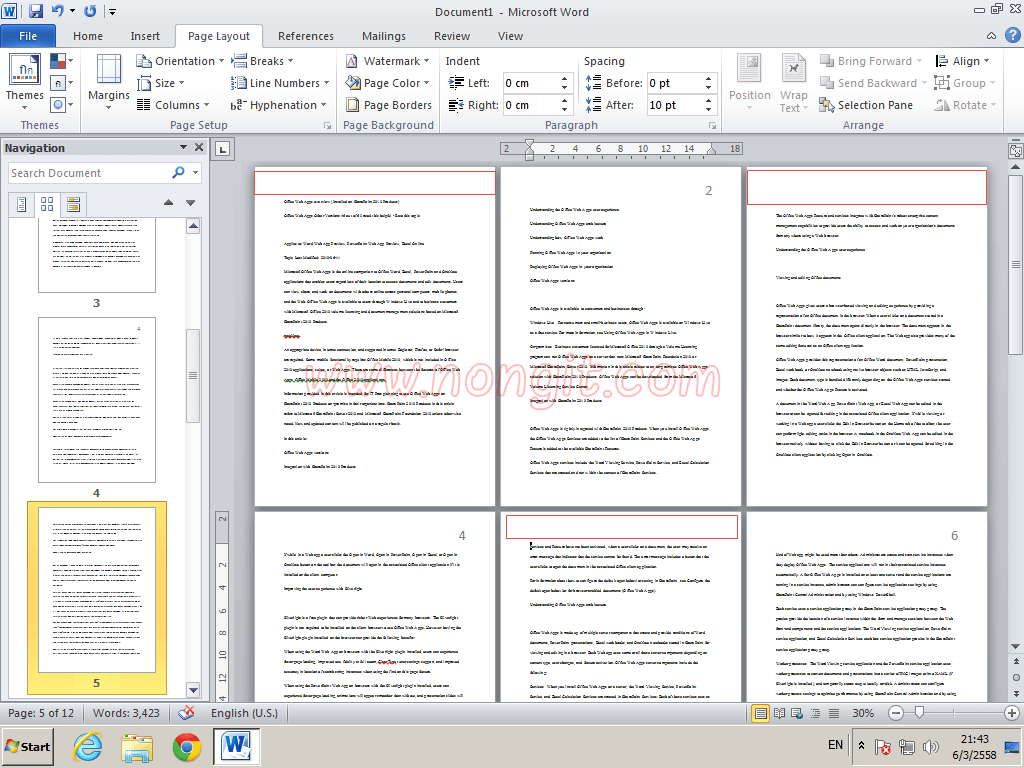Open Microsoft Word Help

click(x=1012, y=36)
